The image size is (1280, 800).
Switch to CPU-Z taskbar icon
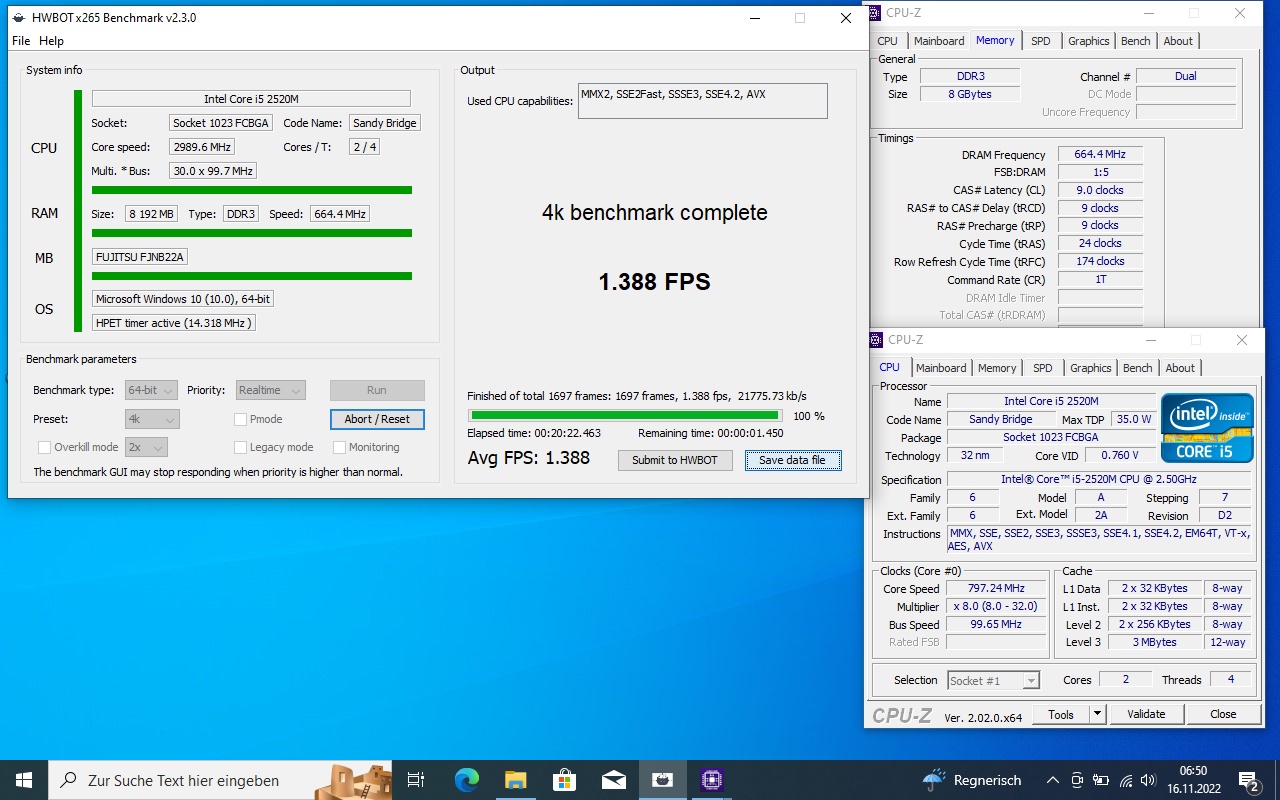click(x=711, y=780)
